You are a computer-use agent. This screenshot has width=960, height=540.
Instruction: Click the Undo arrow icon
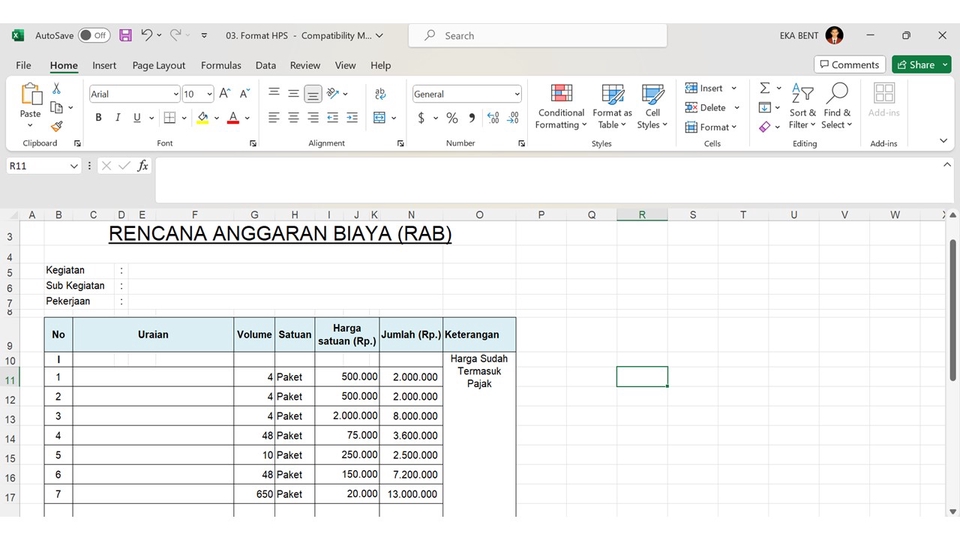[146, 35]
